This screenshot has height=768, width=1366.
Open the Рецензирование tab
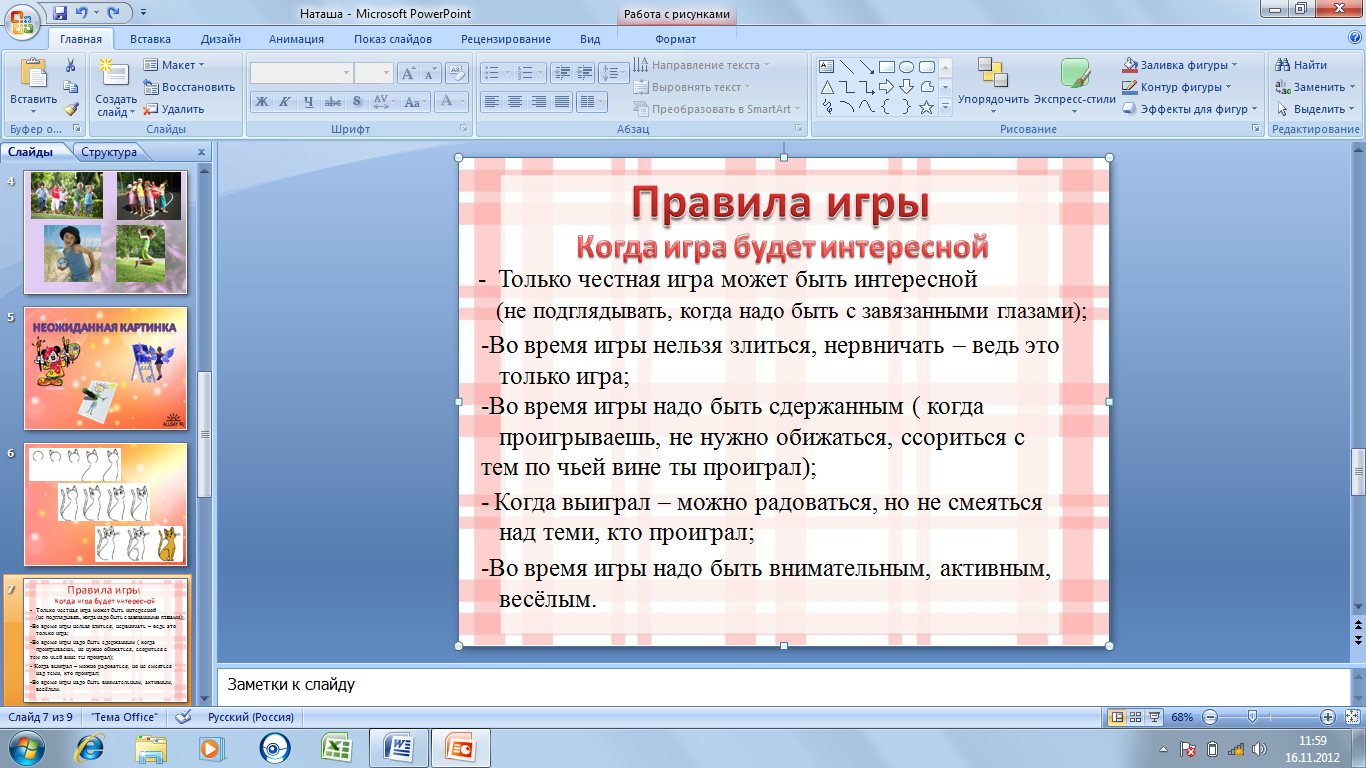(x=506, y=39)
